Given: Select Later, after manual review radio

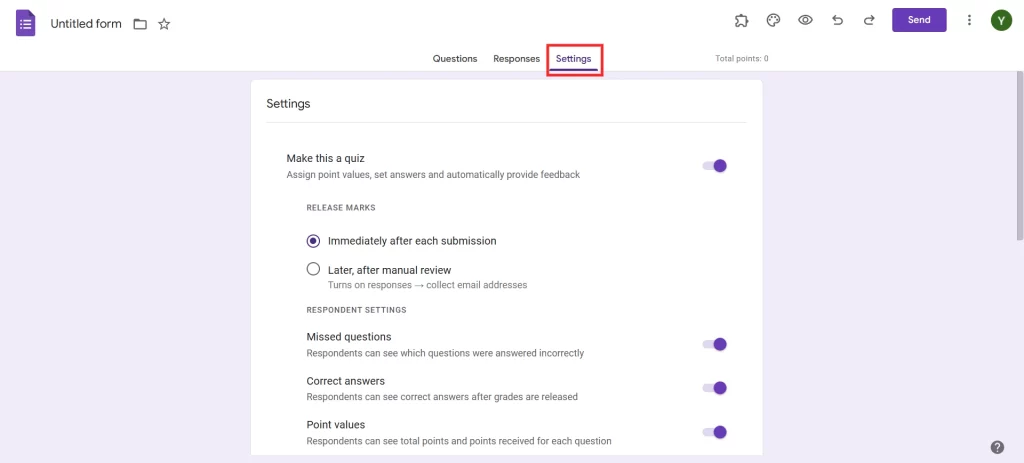Looking at the screenshot, I should pyautogui.click(x=313, y=269).
